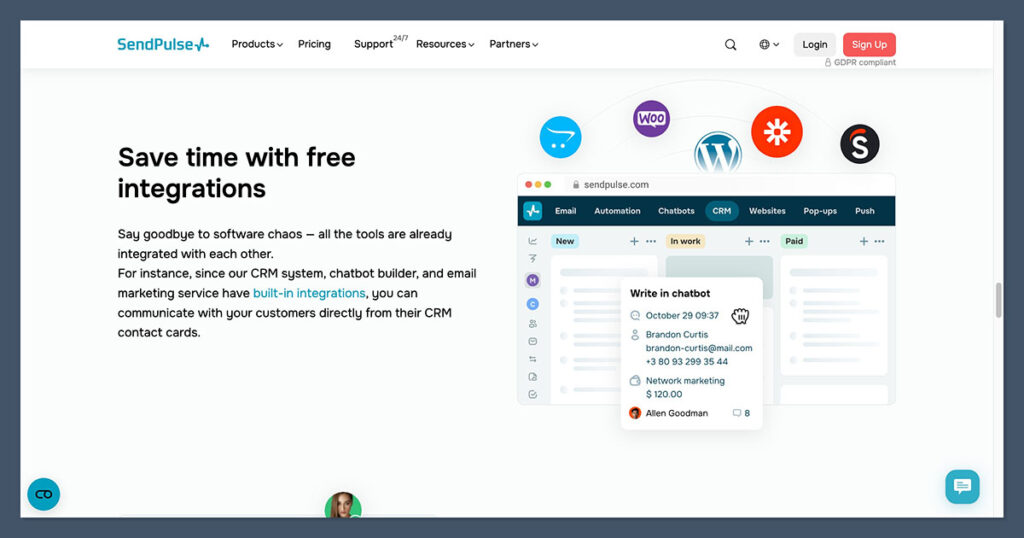The width and height of the screenshot is (1024, 538).
Task: Click the OpenCart shopping cart icon
Action: 560,137
